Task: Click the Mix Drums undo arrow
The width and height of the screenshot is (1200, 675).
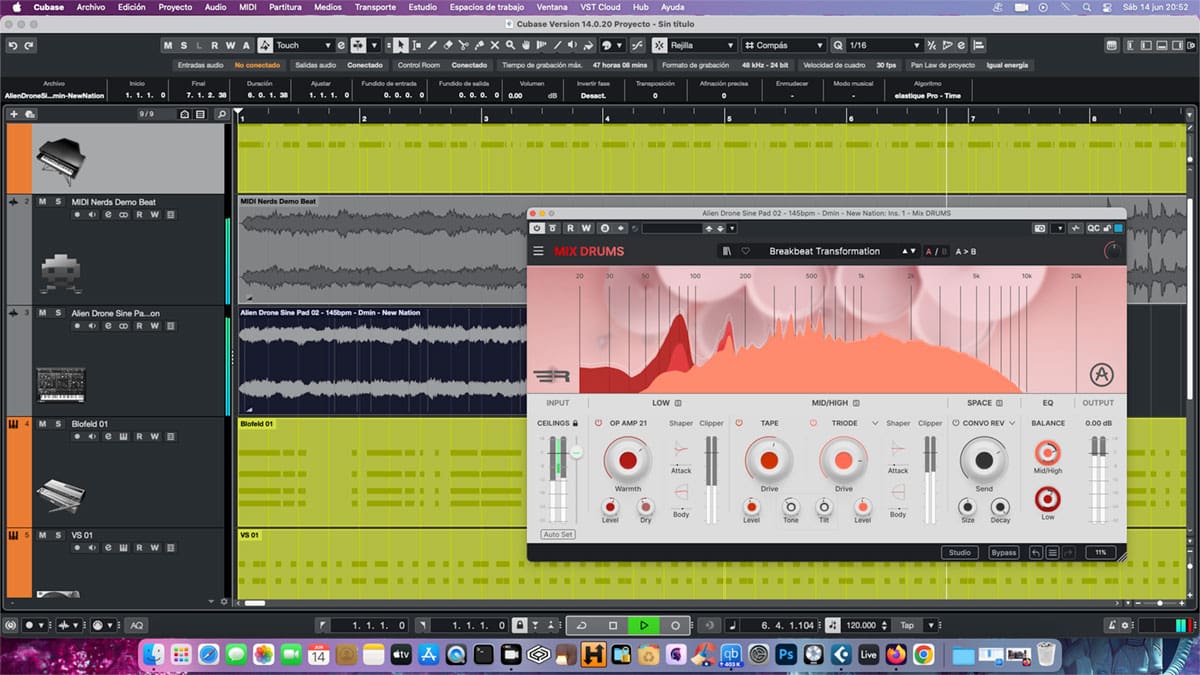Action: coord(1036,552)
